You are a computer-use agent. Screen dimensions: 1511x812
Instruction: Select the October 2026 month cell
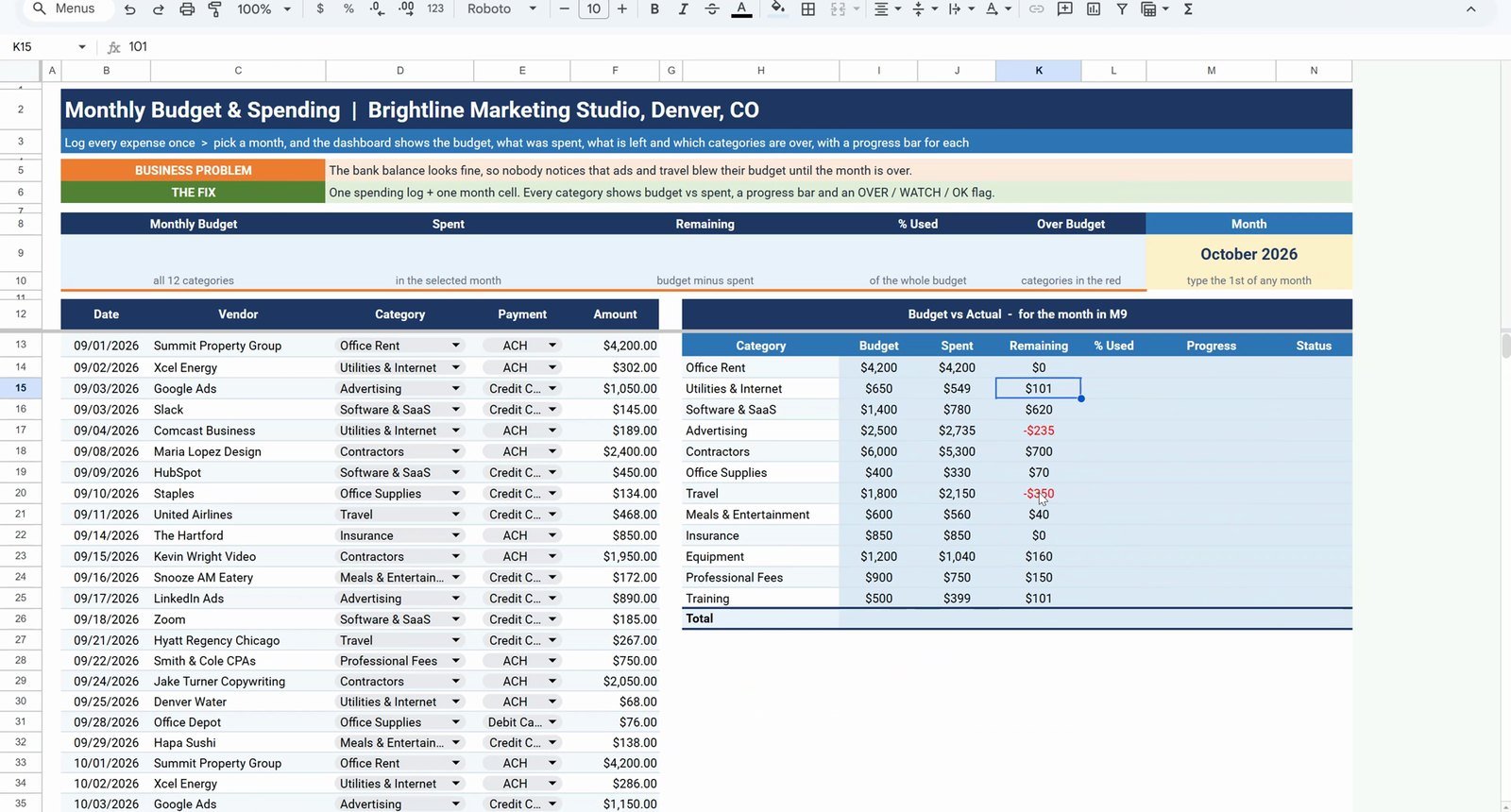(1248, 254)
